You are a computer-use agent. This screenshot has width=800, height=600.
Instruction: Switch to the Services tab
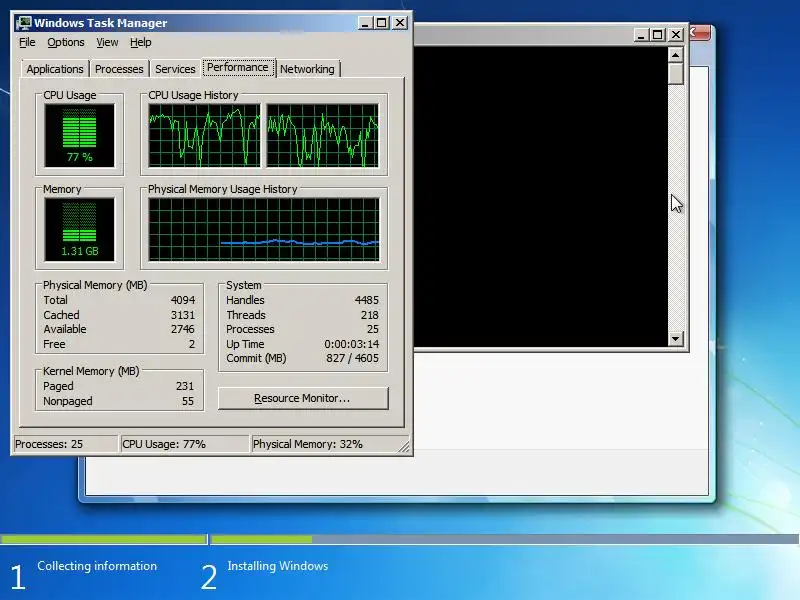click(x=175, y=69)
